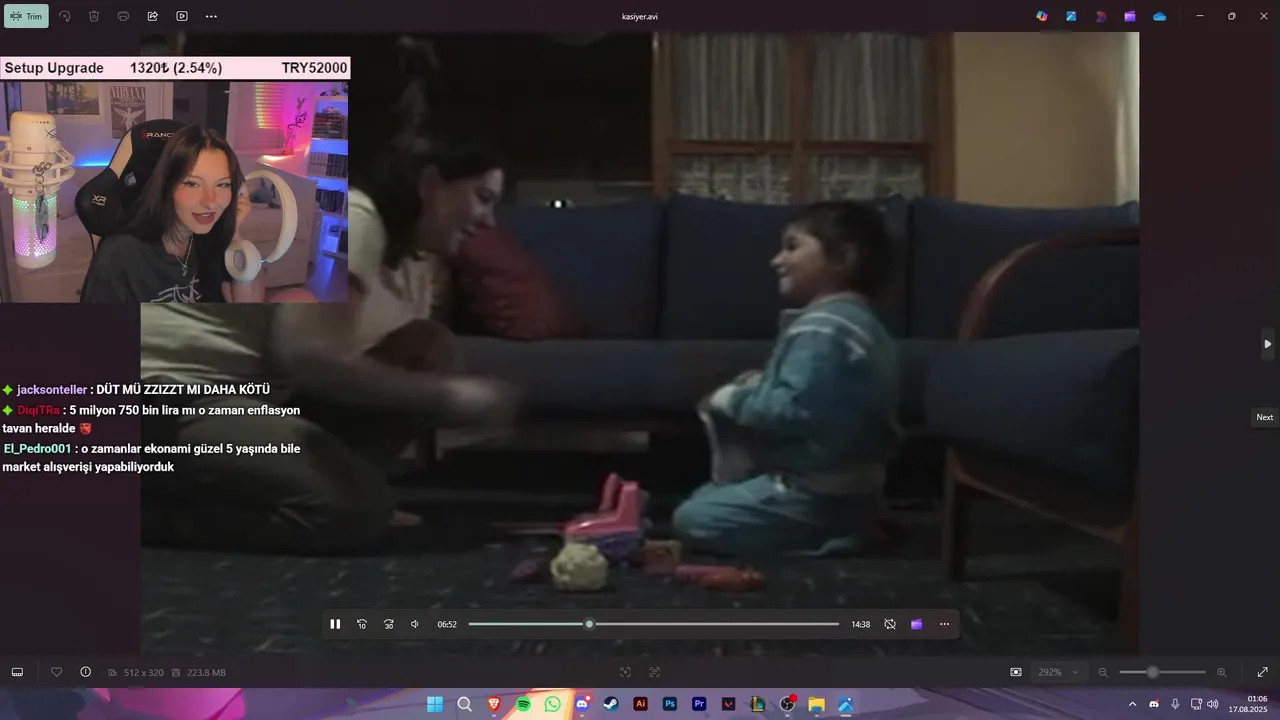This screenshot has width=1280, height=720.
Task: Click the 223.8 MB file size text
Action: [x=206, y=673]
